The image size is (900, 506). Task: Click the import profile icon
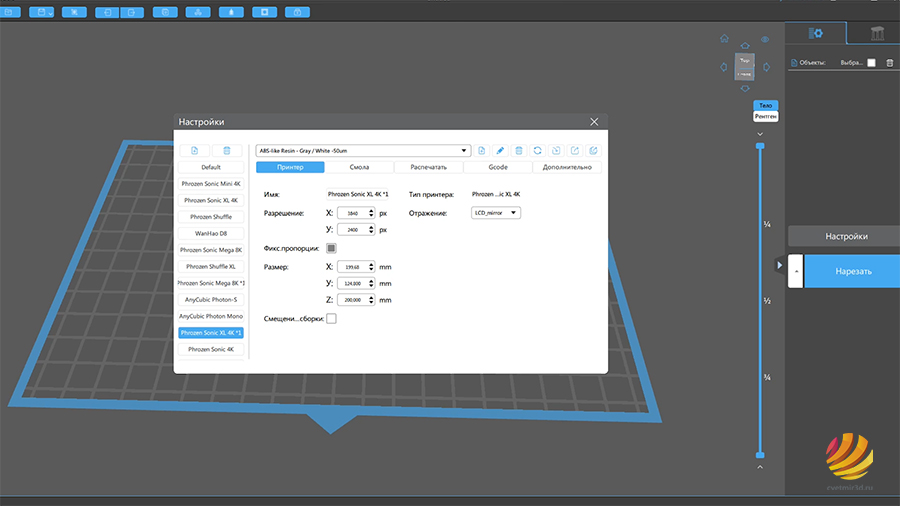click(x=556, y=150)
